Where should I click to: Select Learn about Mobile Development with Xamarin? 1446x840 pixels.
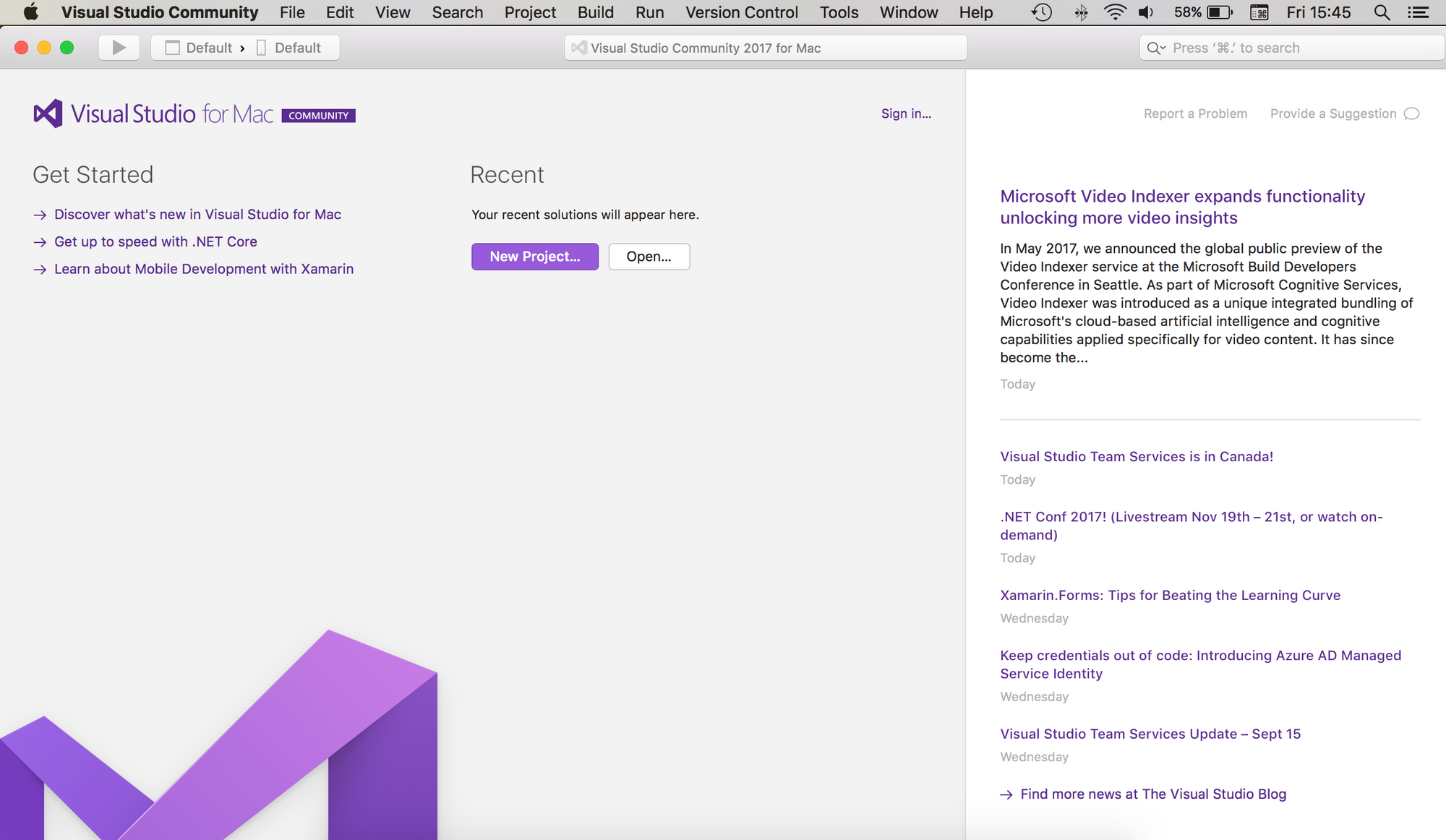click(203, 268)
